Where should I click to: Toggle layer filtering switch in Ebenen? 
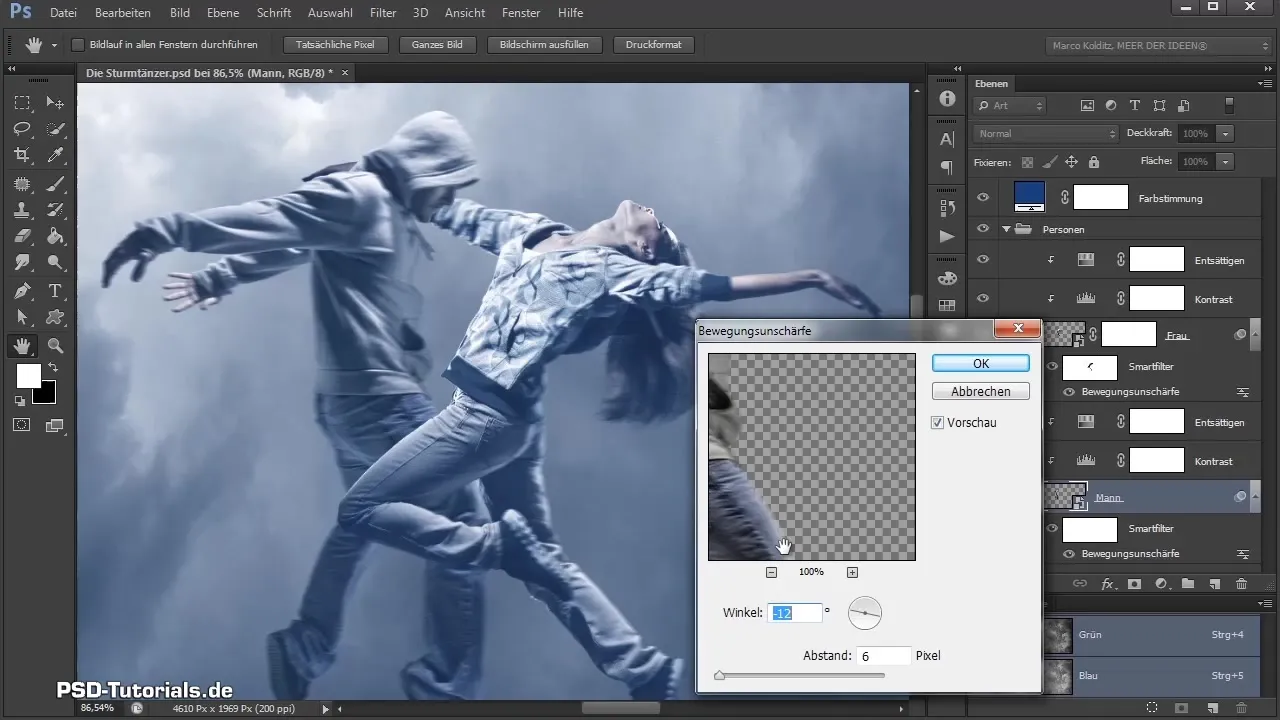pyautogui.click(x=1230, y=105)
